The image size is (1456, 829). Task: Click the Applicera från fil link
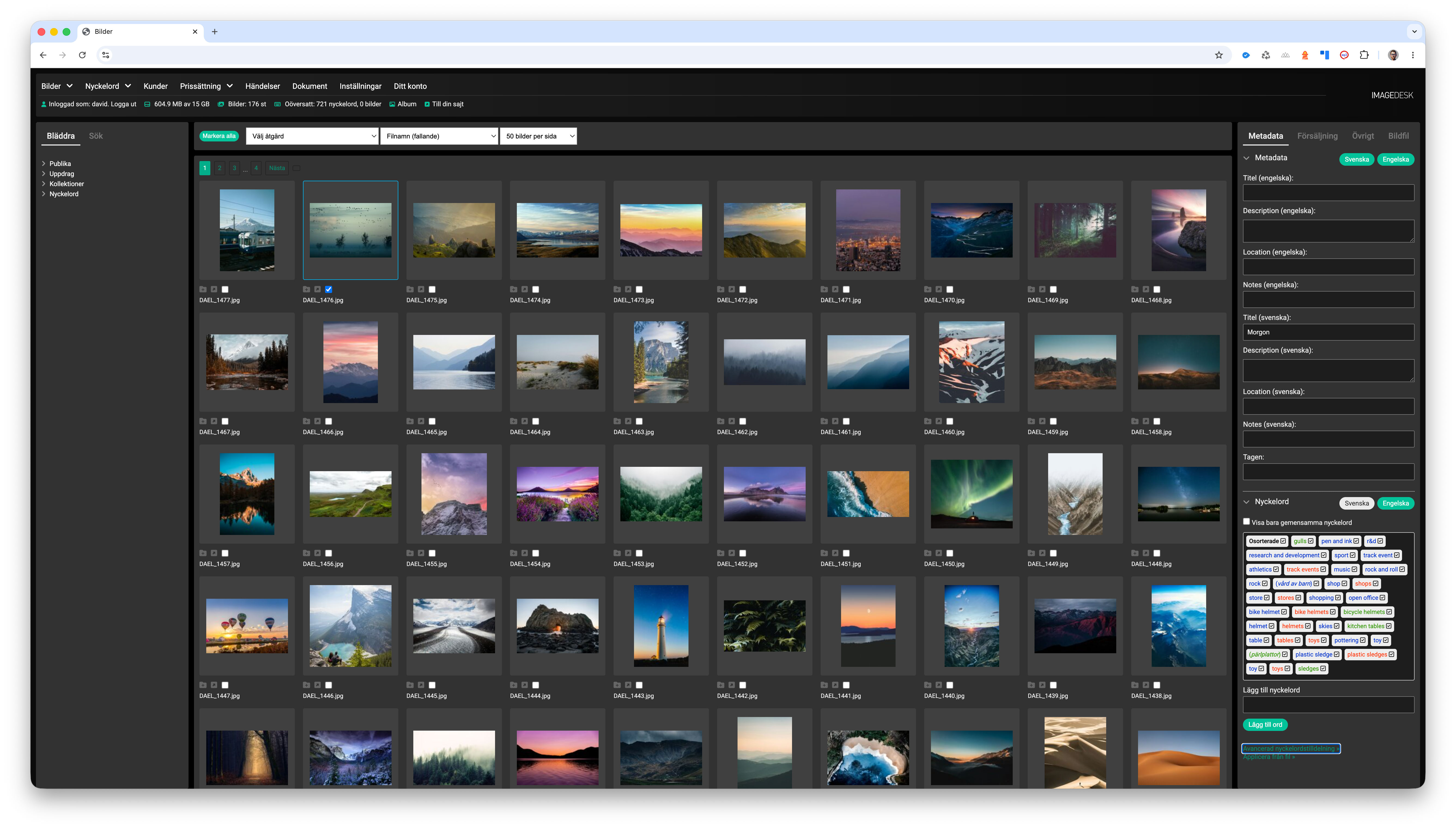click(1269, 757)
